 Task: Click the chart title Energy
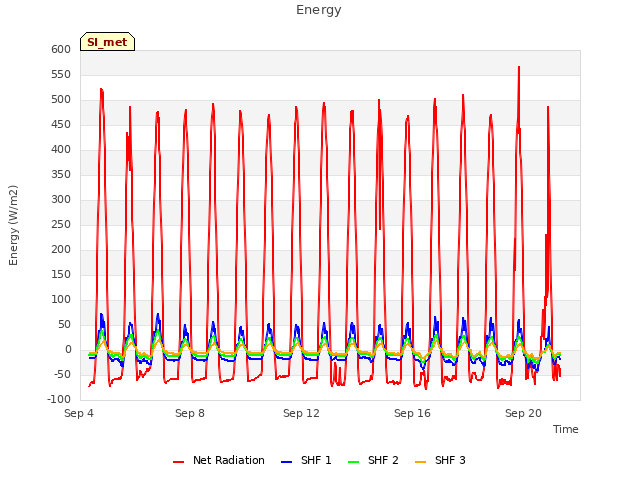(x=319, y=10)
